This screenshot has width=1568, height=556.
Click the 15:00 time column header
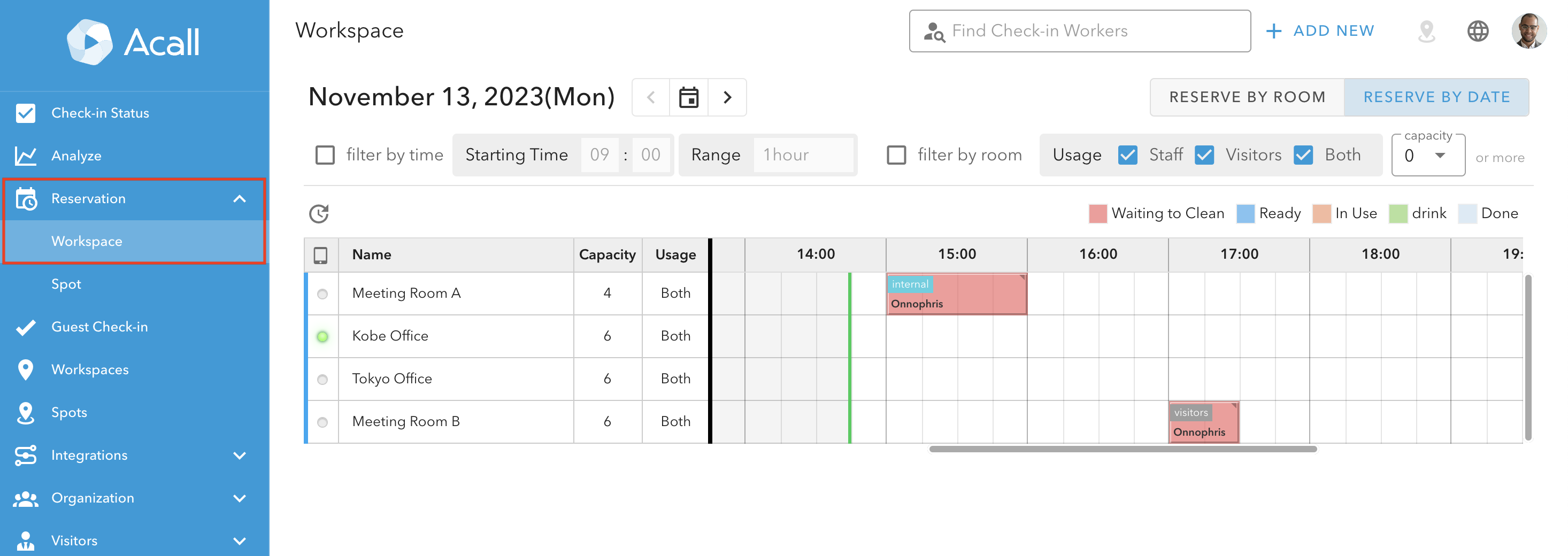[x=956, y=254]
